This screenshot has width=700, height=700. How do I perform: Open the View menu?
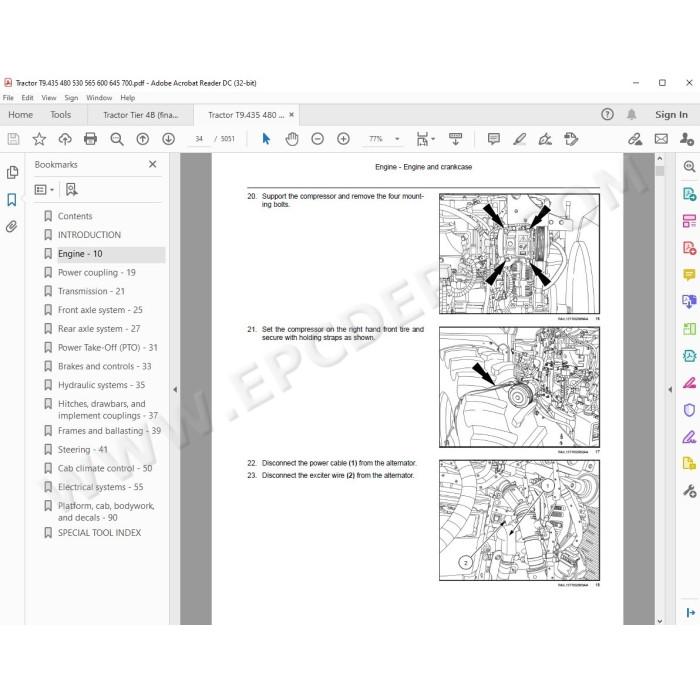click(x=49, y=97)
